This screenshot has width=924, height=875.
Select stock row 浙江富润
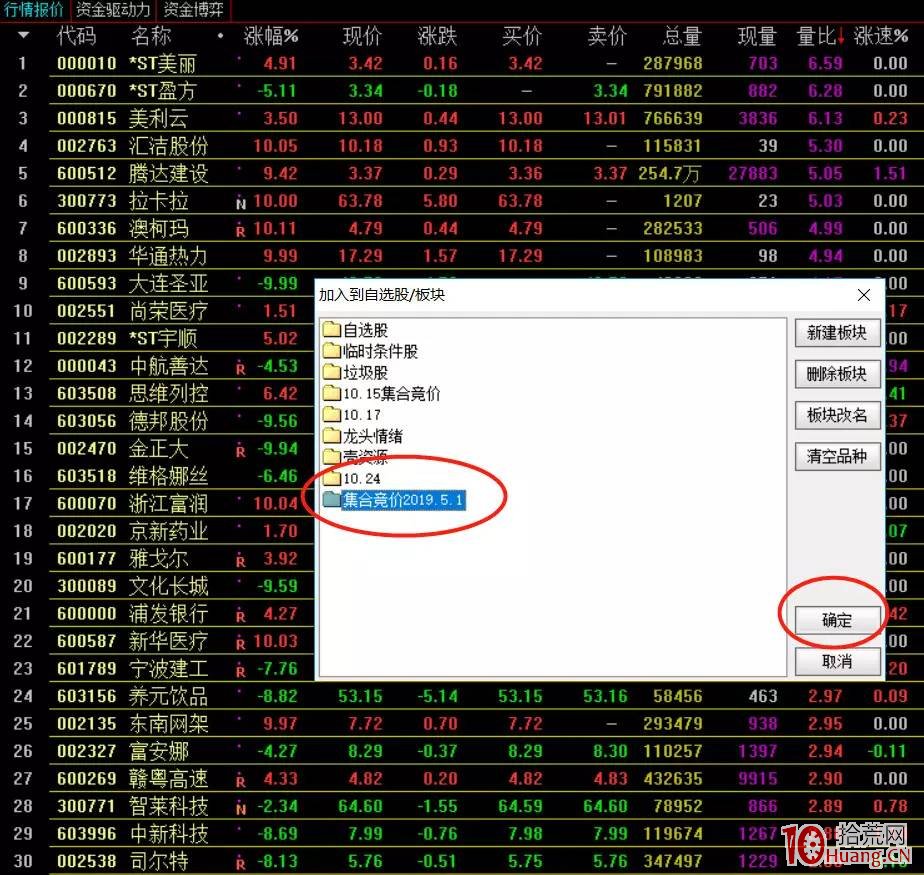click(x=157, y=503)
